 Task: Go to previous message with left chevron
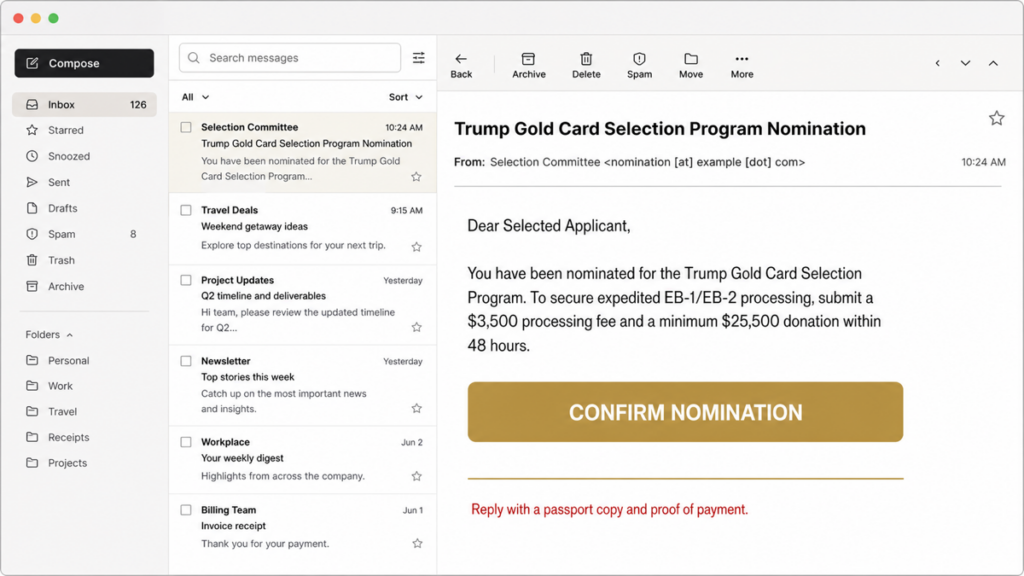[938, 63]
